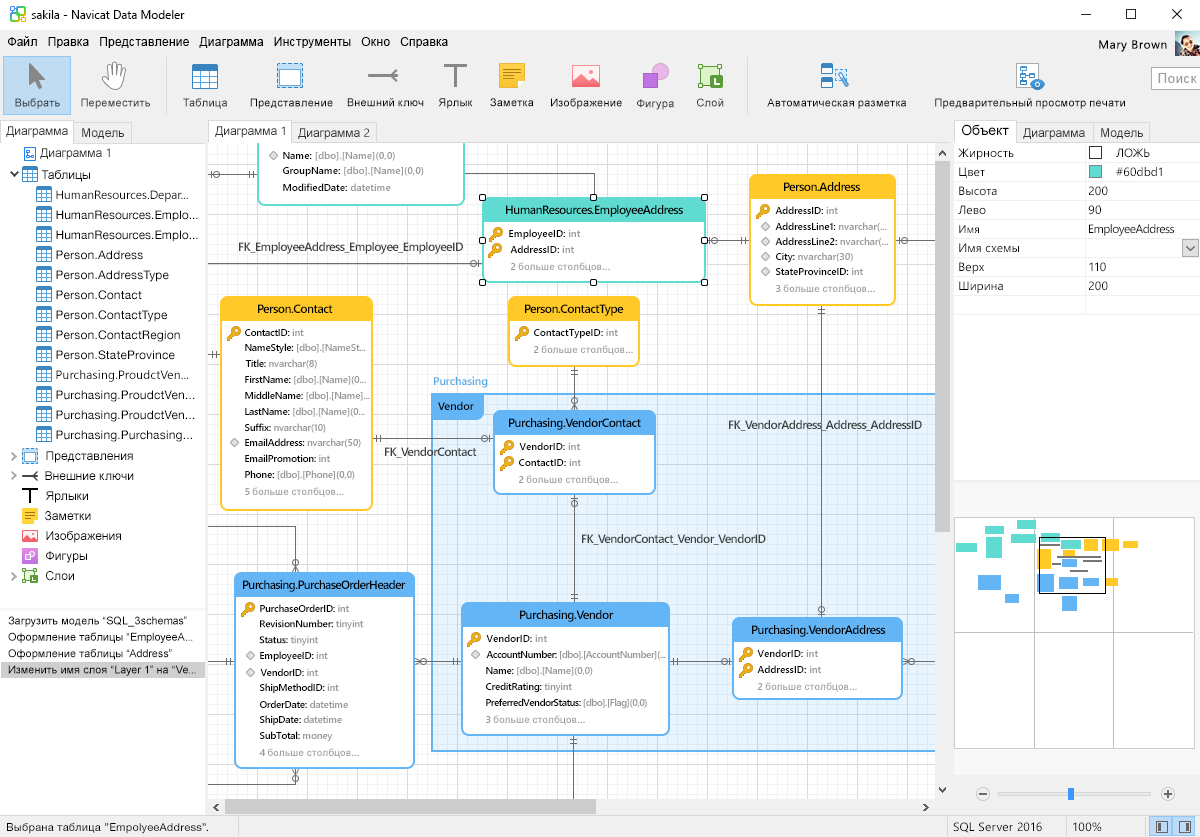Add a Заметка note tool
The height and width of the screenshot is (837, 1200).
(x=512, y=85)
